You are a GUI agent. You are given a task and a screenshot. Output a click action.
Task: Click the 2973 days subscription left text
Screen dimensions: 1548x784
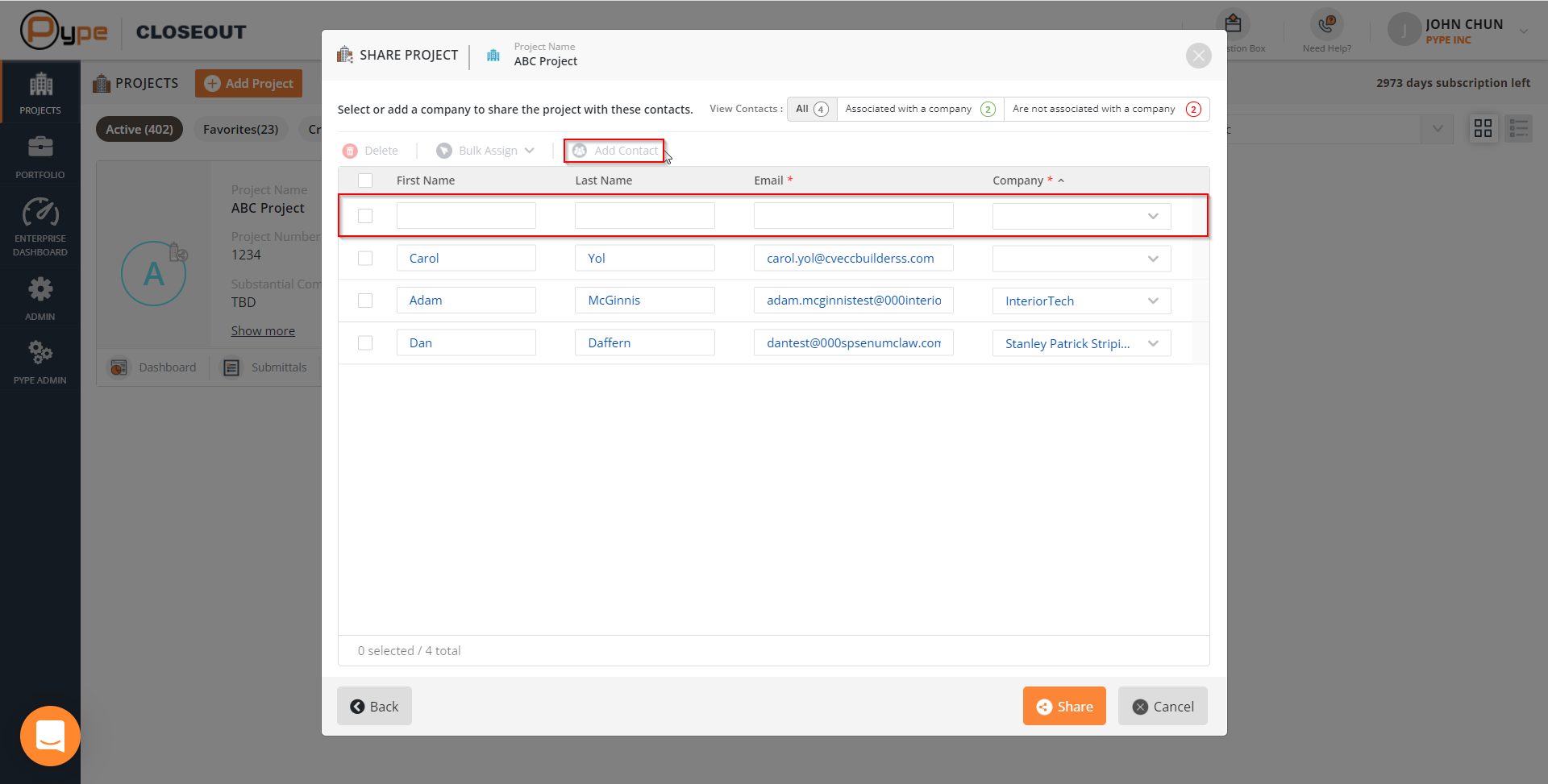pos(1453,83)
